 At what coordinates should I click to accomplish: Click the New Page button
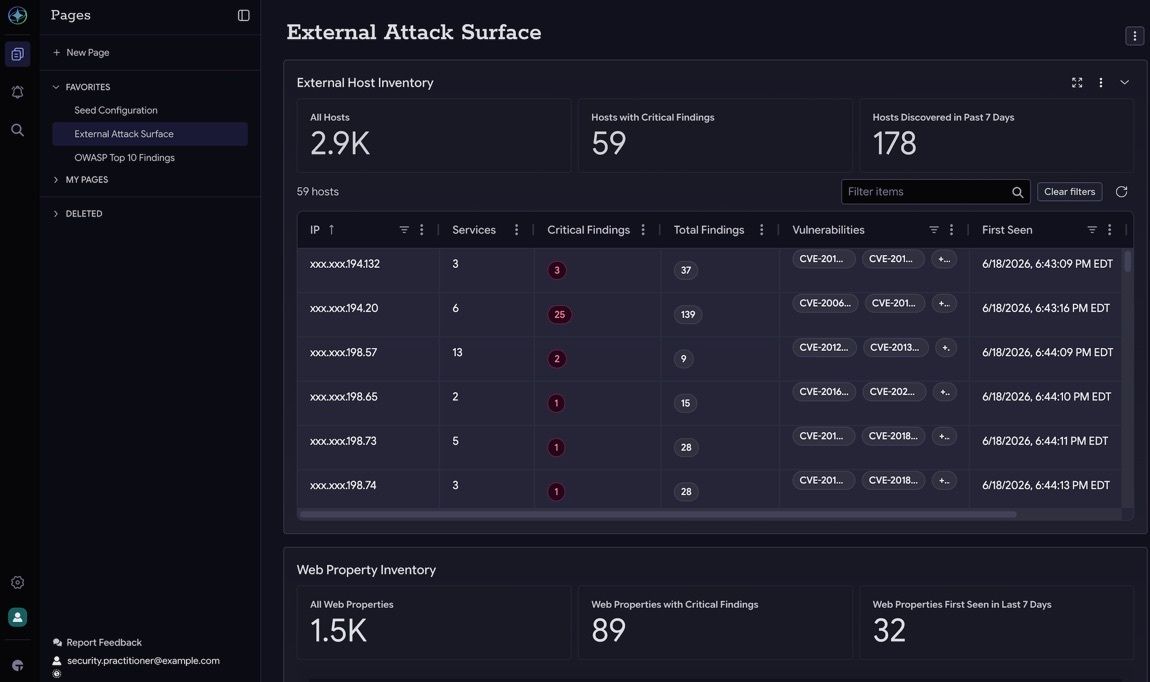(x=81, y=53)
